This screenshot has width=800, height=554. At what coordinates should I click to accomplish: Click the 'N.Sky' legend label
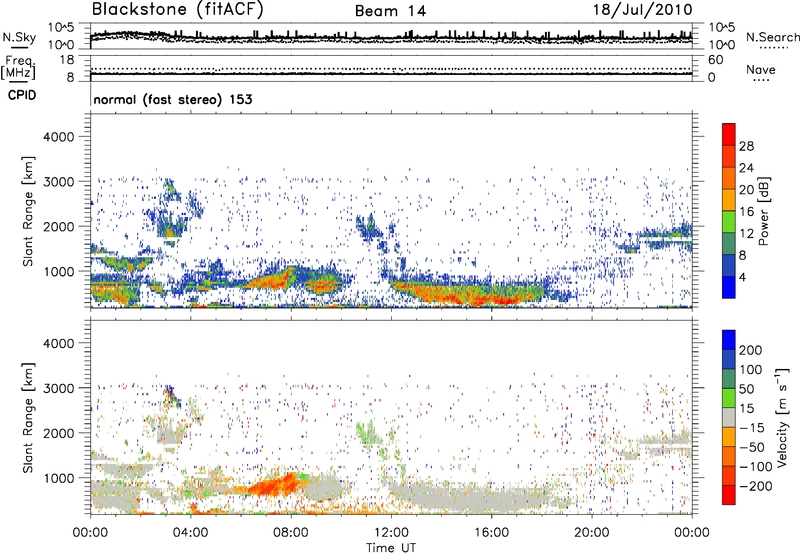coord(19,37)
